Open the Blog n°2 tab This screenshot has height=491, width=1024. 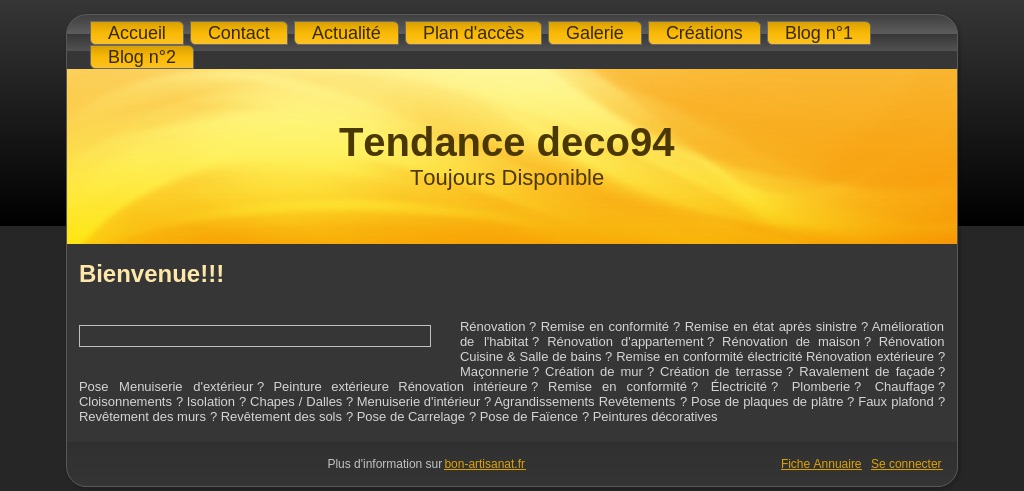(142, 57)
